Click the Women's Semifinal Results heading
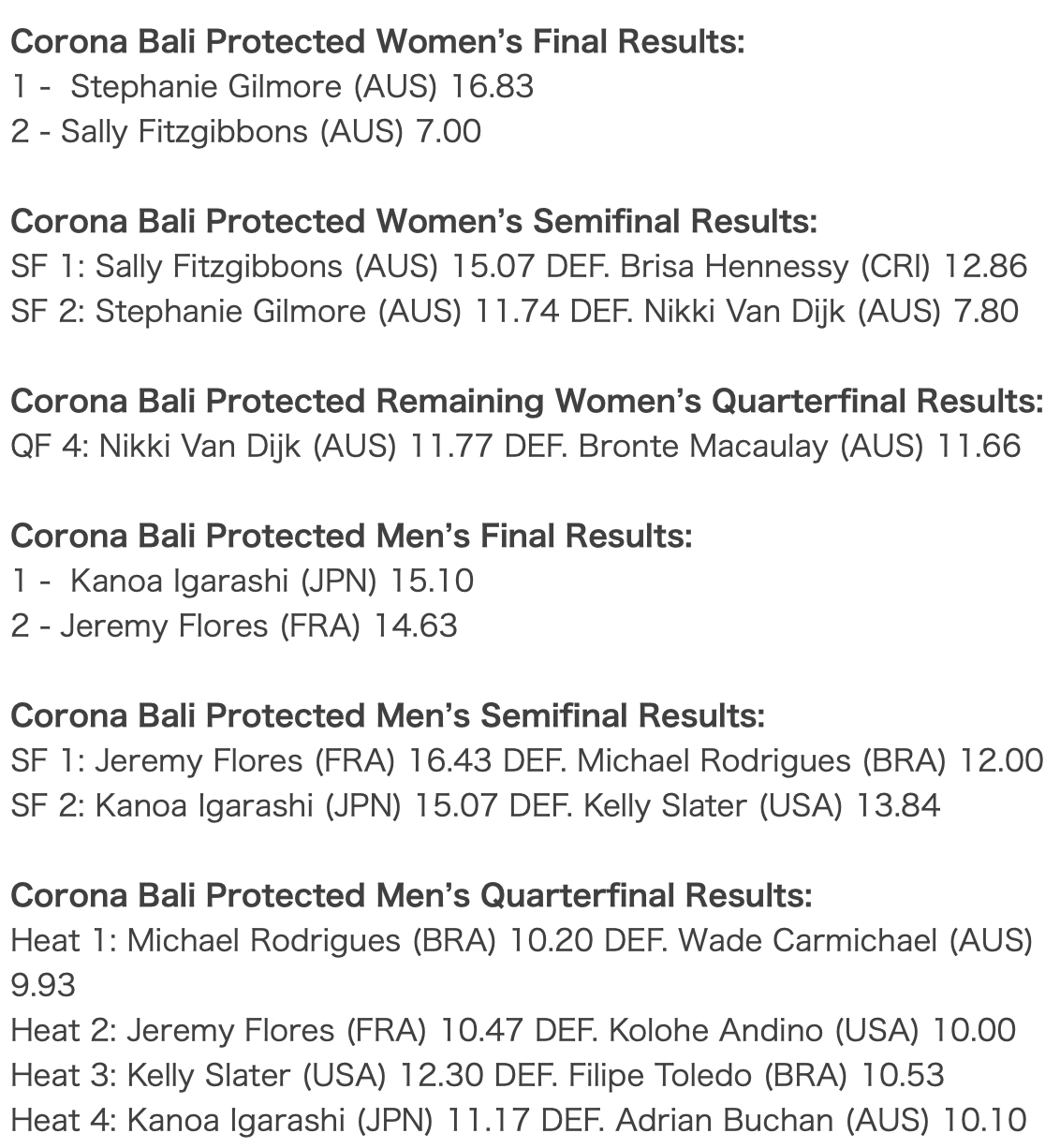This screenshot has height=1148, width=1060. tap(414, 222)
